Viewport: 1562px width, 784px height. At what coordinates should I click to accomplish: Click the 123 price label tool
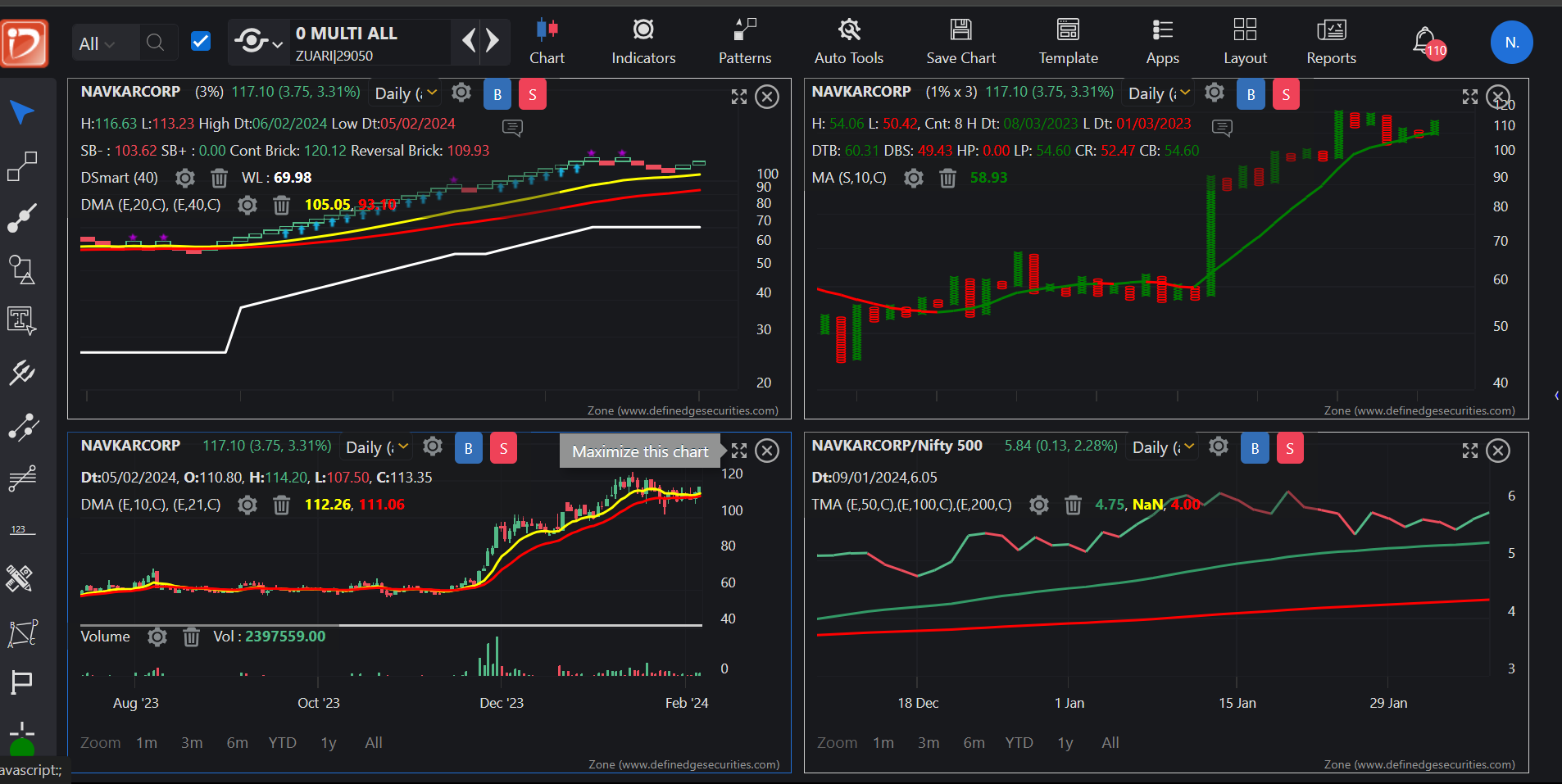[22, 530]
